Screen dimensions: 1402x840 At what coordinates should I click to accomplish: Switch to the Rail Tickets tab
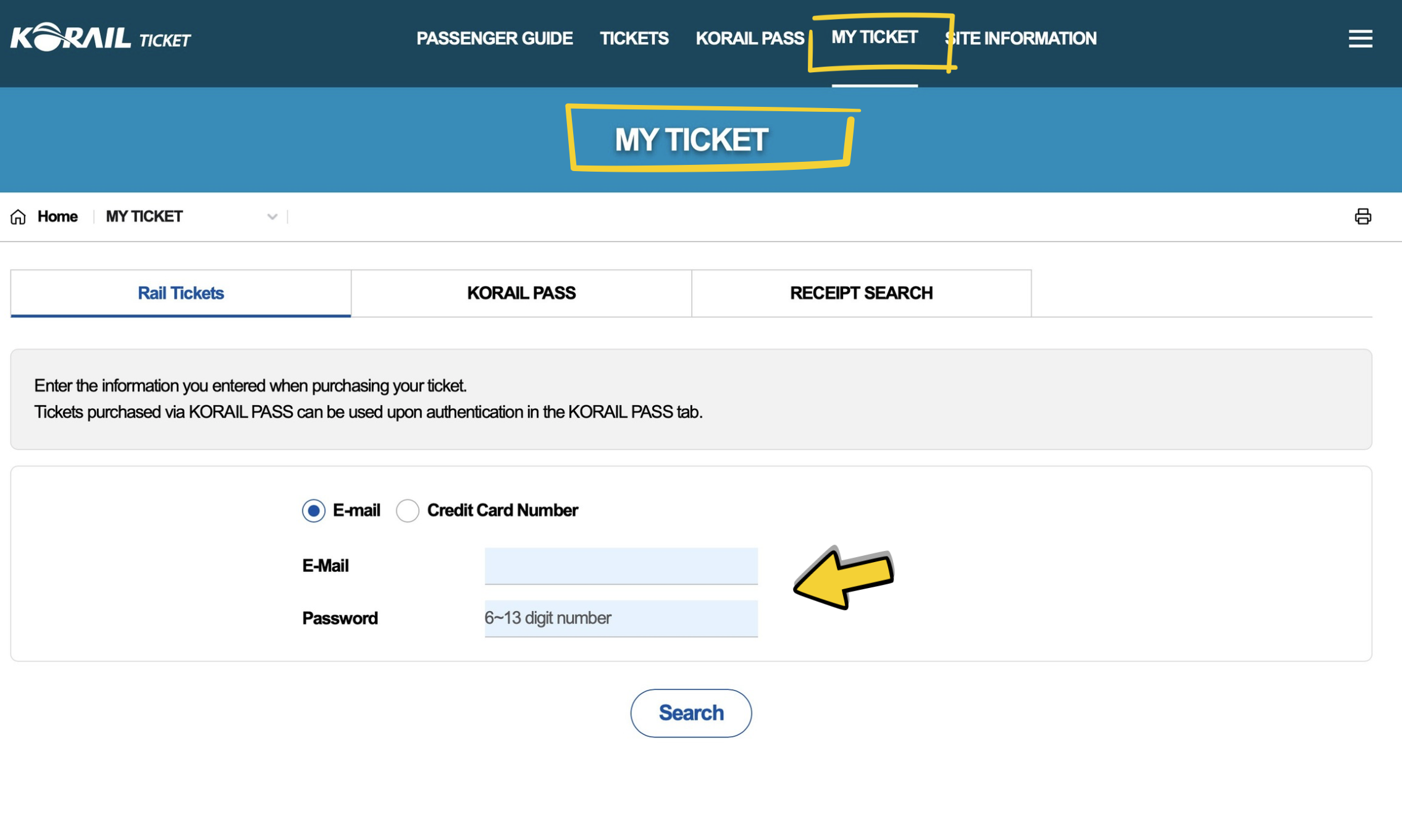point(180,293)
